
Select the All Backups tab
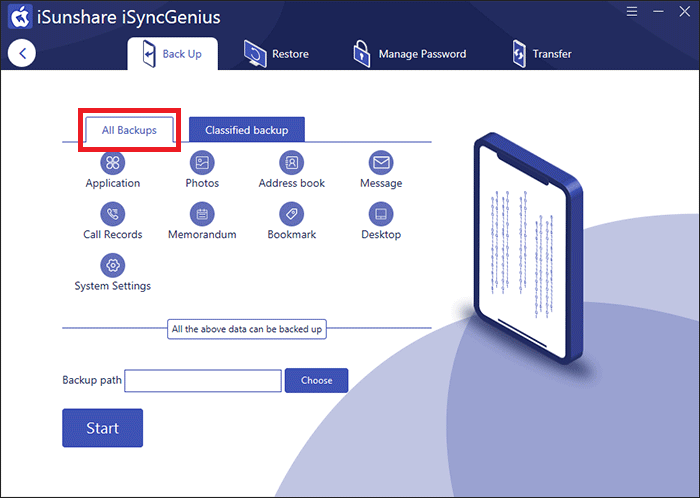(129, 130)
